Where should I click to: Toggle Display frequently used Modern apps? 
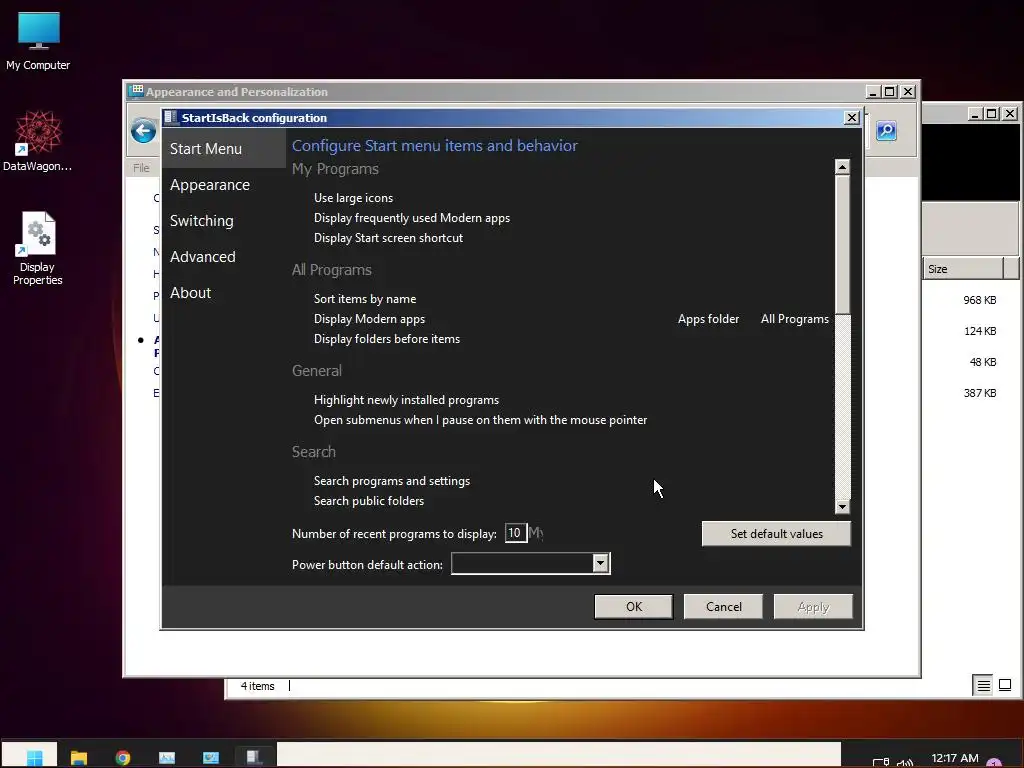point(411,218)
